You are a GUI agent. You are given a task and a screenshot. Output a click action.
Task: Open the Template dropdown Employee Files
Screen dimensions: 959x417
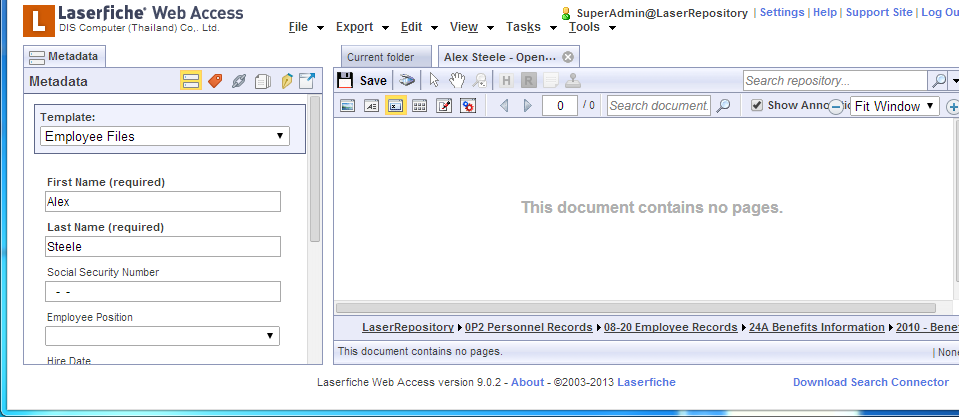click(x=165, y=136)
